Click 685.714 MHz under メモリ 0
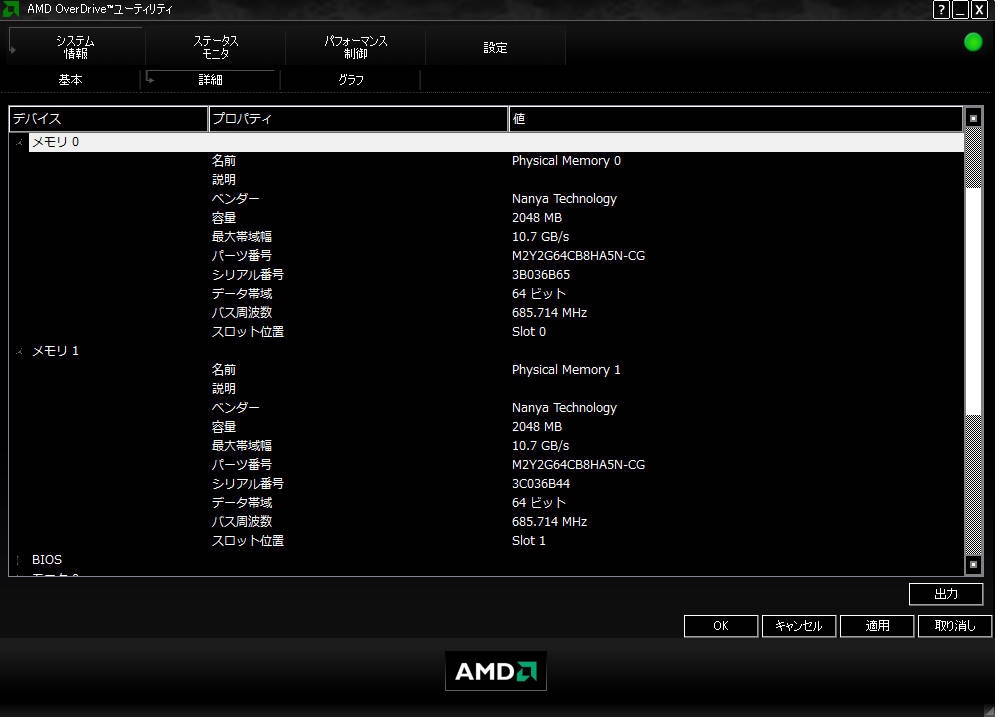This screenshot has width=995, height=717. pyautogui.click(x=550, y=313)
